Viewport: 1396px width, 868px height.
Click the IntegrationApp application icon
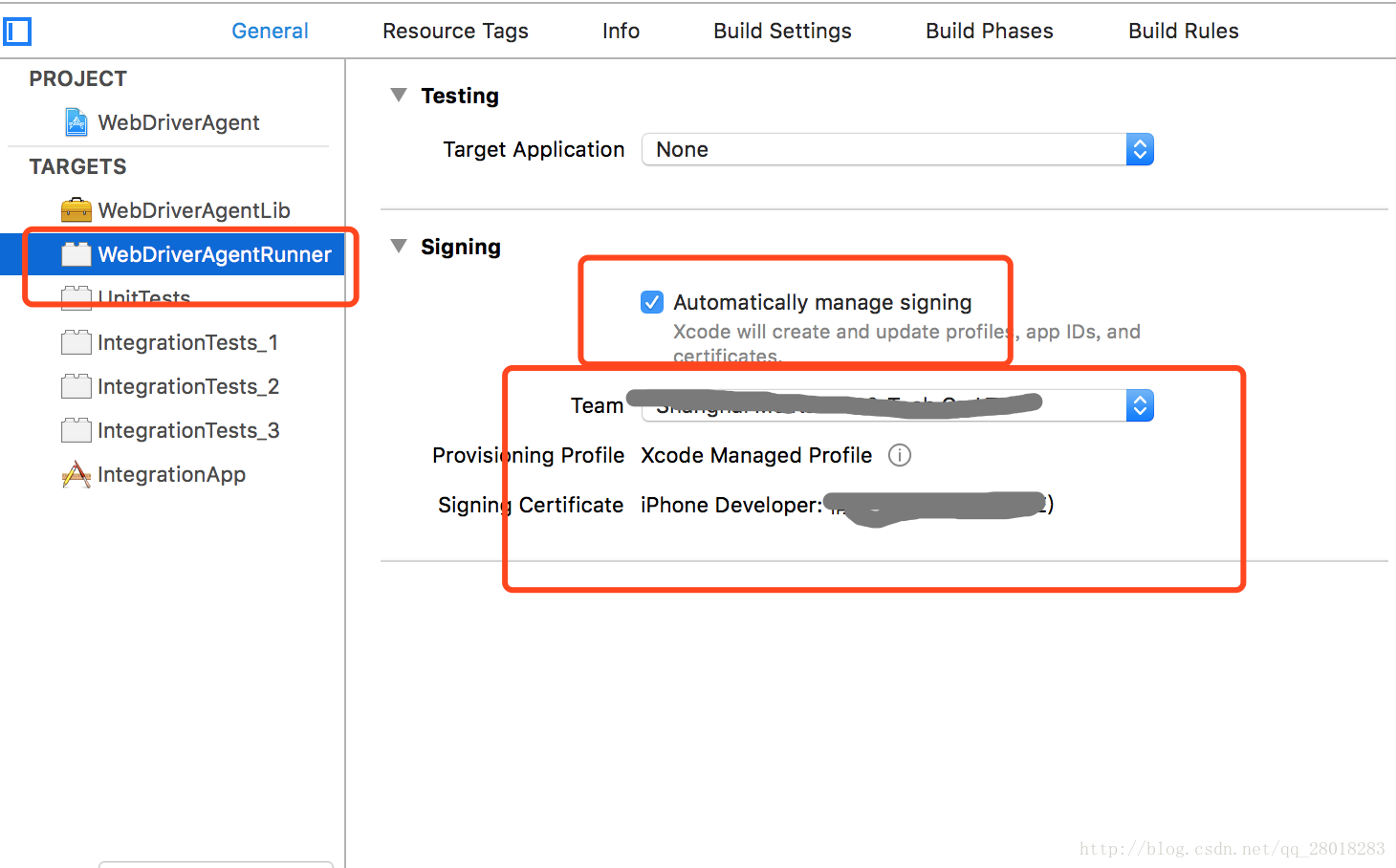(76, 474)
